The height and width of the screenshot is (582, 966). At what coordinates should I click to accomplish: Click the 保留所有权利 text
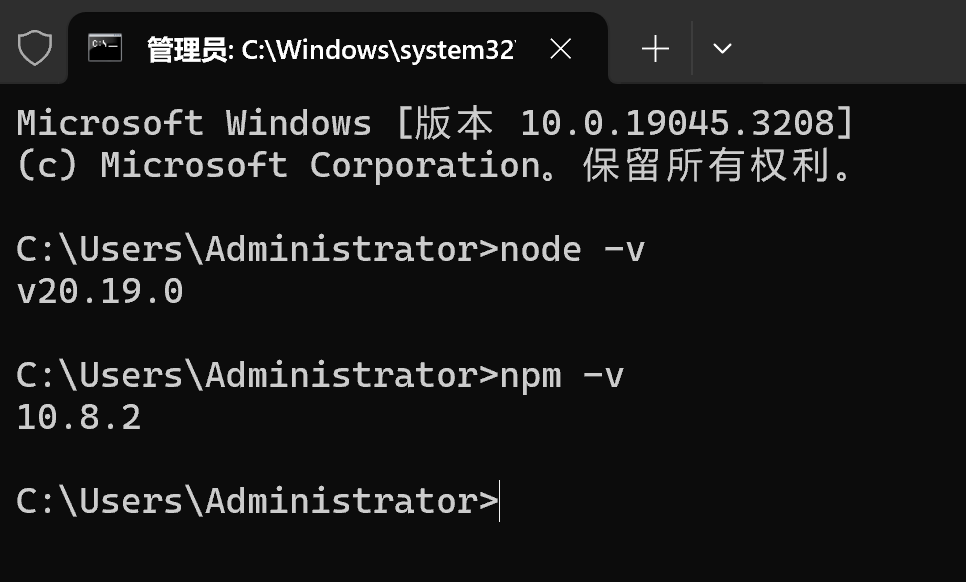click(706, 165)
